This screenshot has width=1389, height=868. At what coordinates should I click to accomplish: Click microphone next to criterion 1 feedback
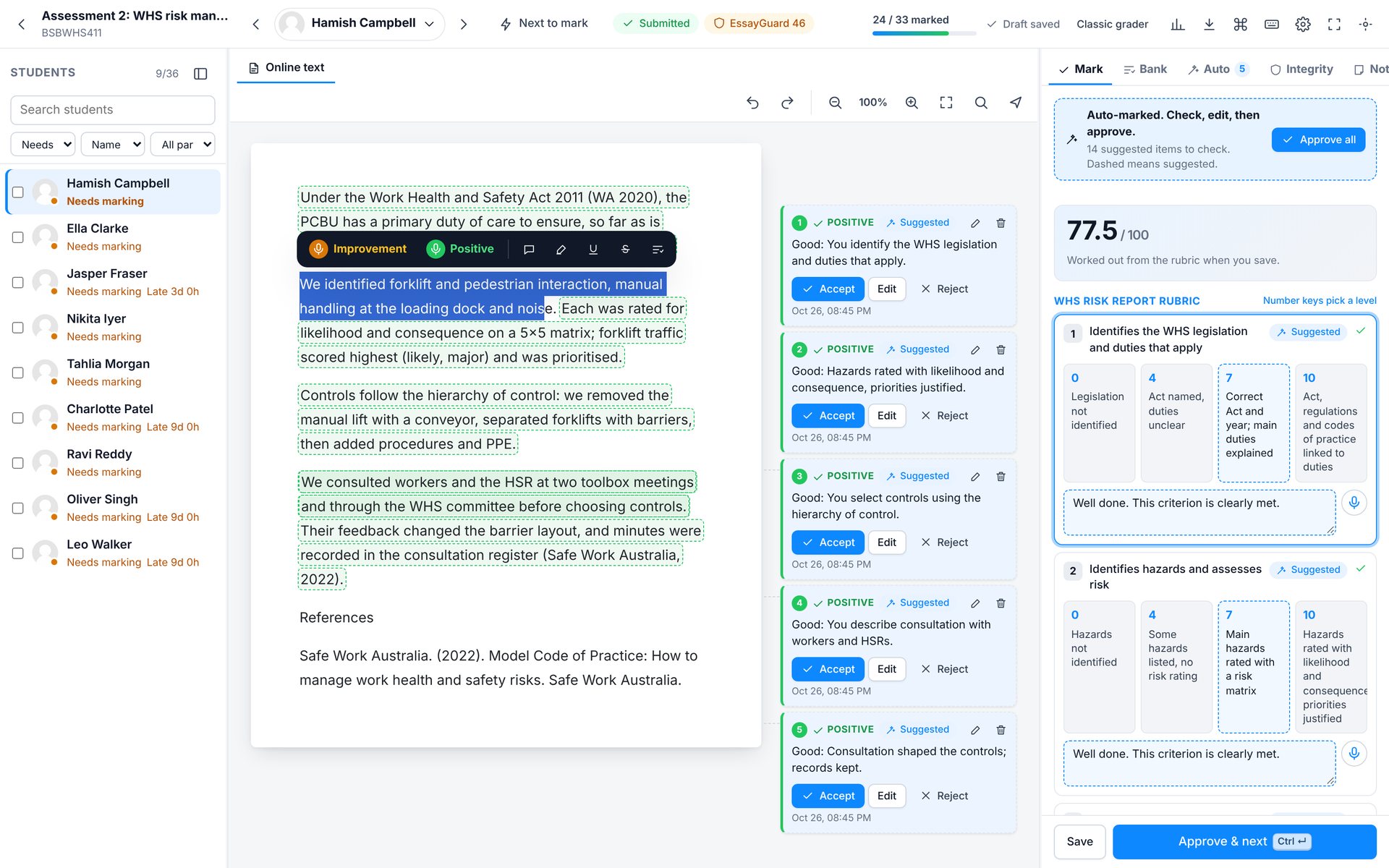[1354, 503]
